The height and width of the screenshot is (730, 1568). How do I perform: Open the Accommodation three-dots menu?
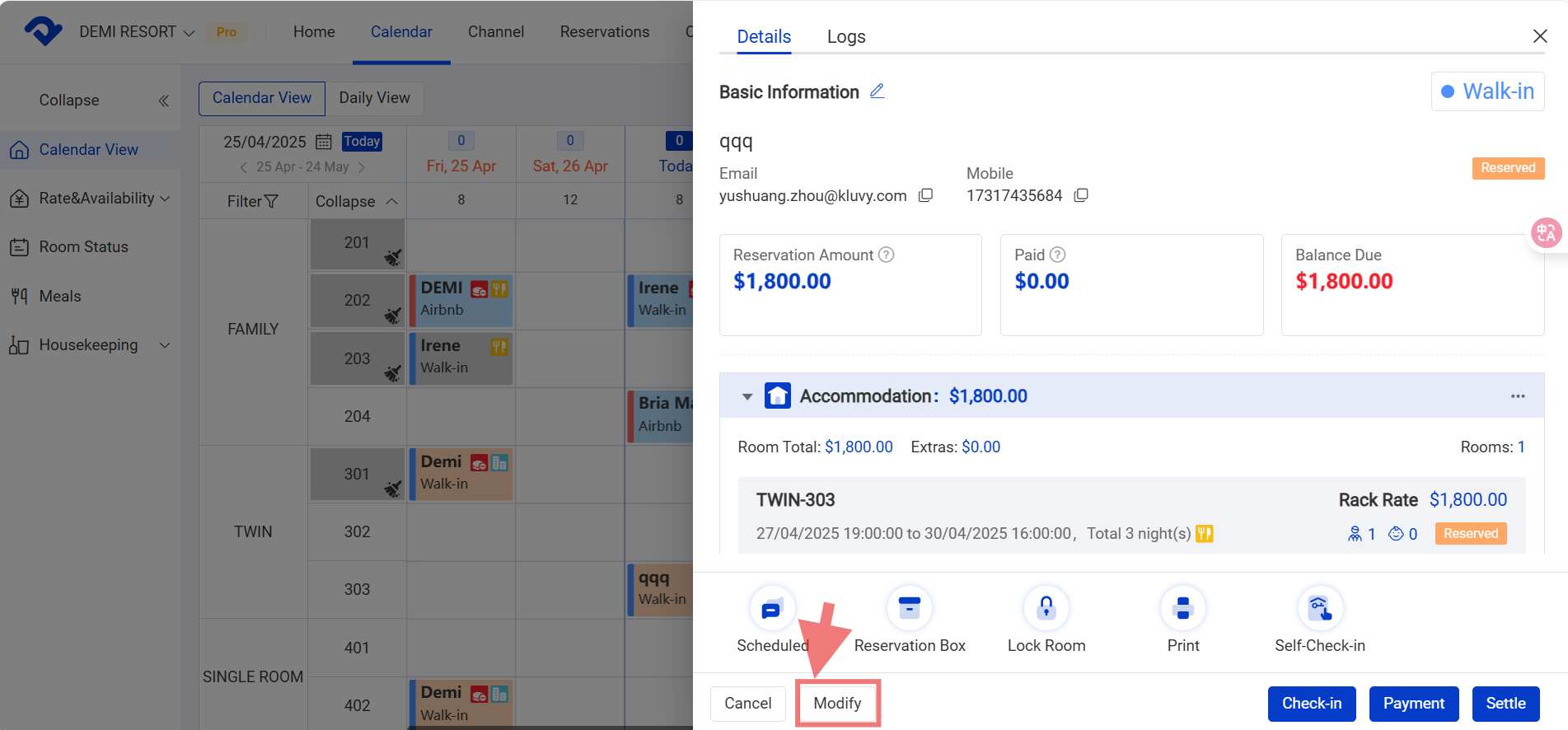click(1518, 396)
